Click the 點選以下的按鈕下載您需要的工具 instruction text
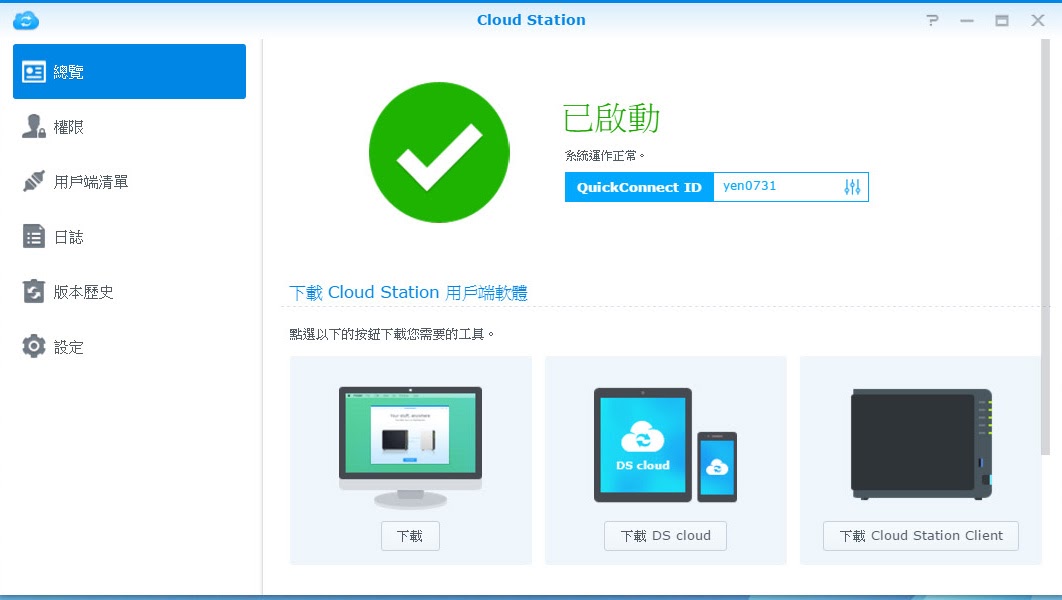The image size is (1062, 600). [x=391, y=335]
